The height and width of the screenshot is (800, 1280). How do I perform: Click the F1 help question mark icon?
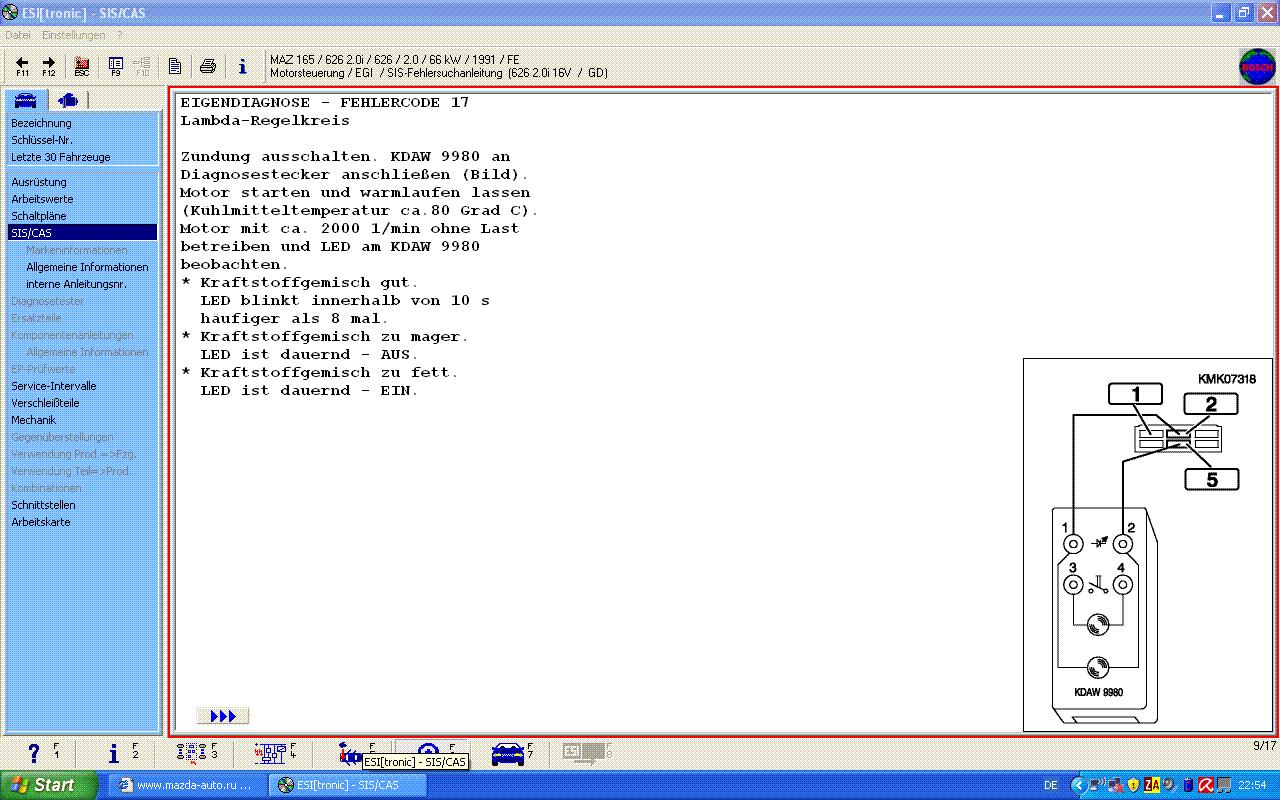[35, 753]
